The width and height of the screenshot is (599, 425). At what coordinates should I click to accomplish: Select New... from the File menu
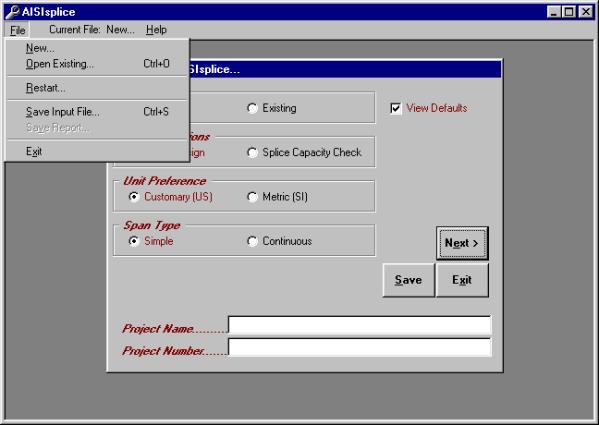pos(97,48)
